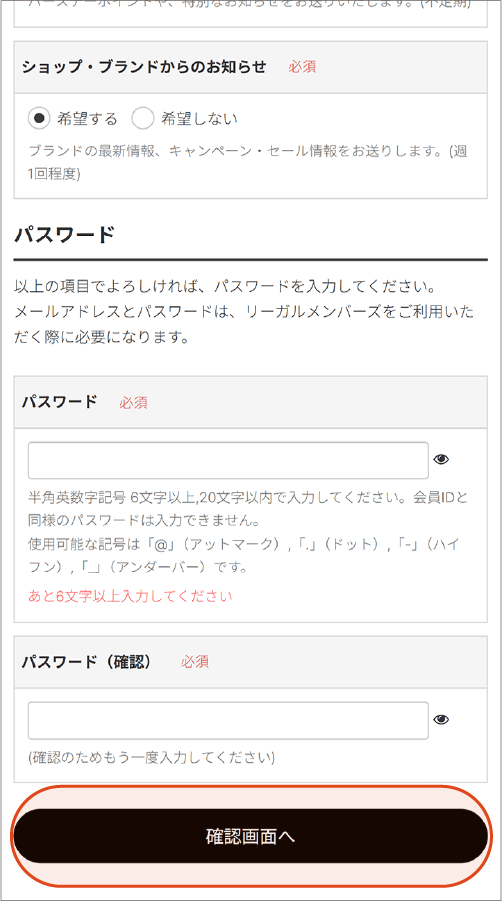Select the 希望する radio button
Viewport: 502px width, 901px height.
40,118
